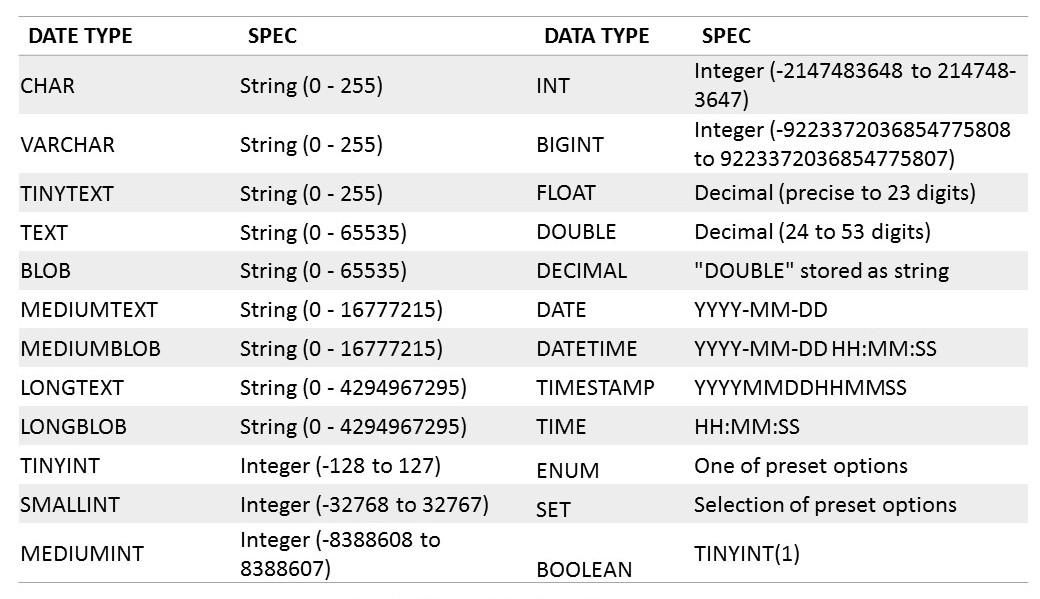Image resolution: width=1040 pixels, height=599 pixels.
Task: Click the LONGBLOB type label
Action: pyautogui.click(x=73, y=427)
